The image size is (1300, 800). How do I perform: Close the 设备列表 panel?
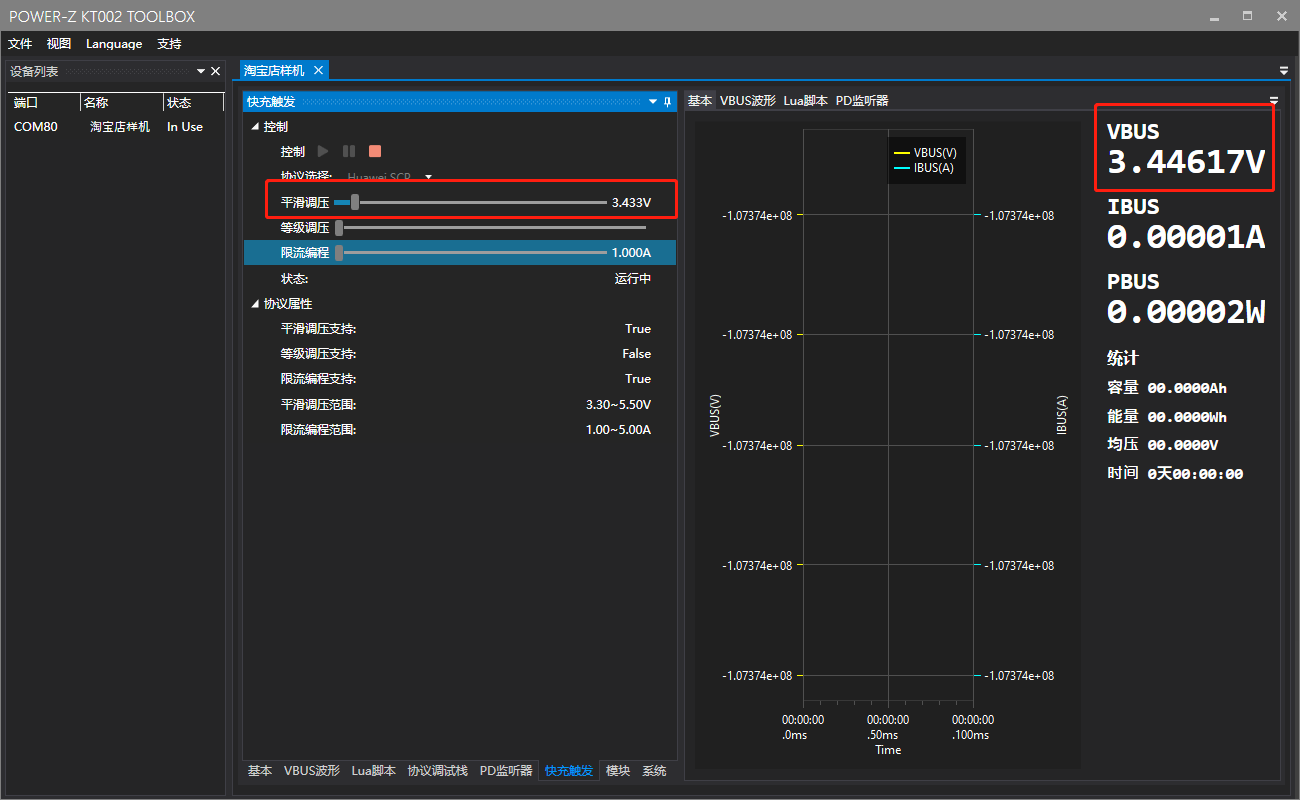tap(215, 71)
